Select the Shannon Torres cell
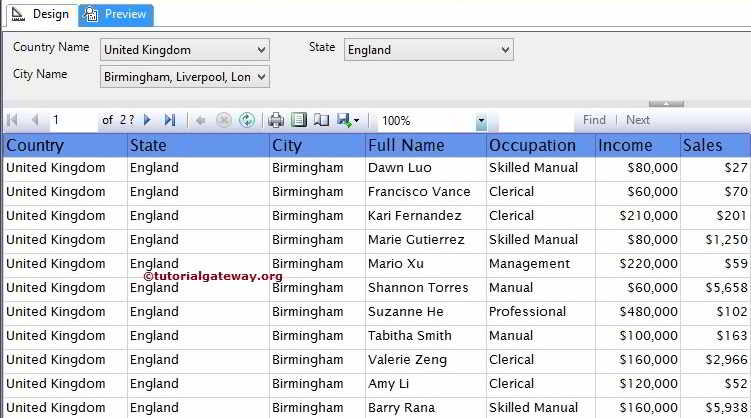 (426, 288)
